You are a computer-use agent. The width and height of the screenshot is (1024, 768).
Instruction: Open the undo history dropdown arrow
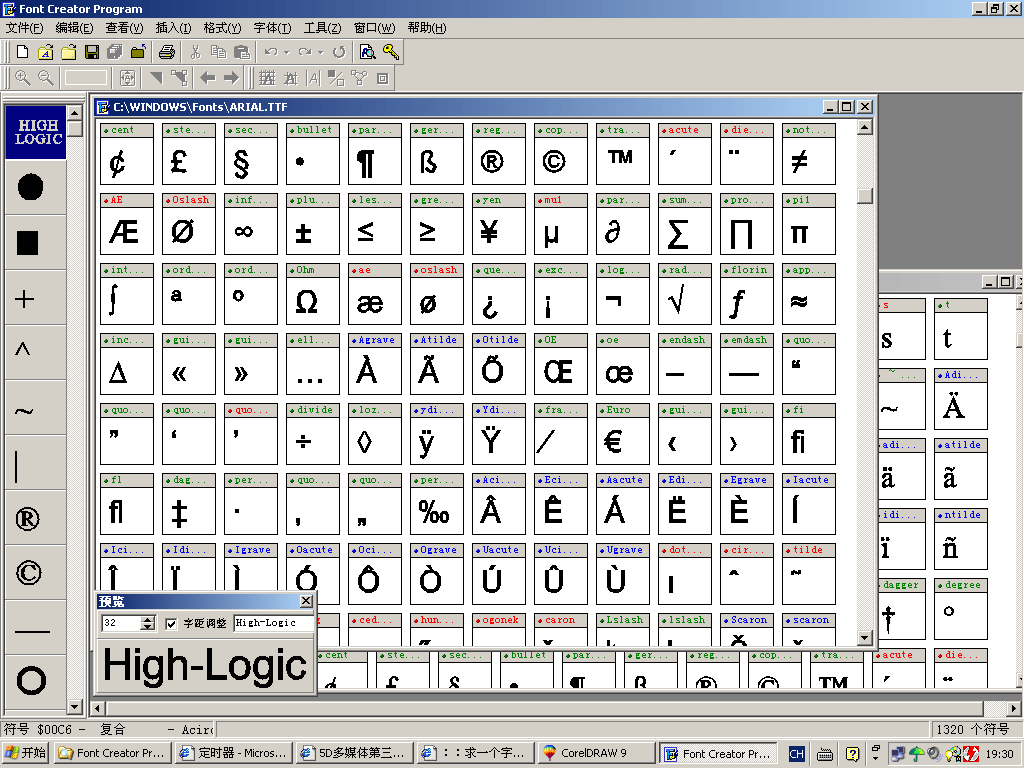pos(286,52)
